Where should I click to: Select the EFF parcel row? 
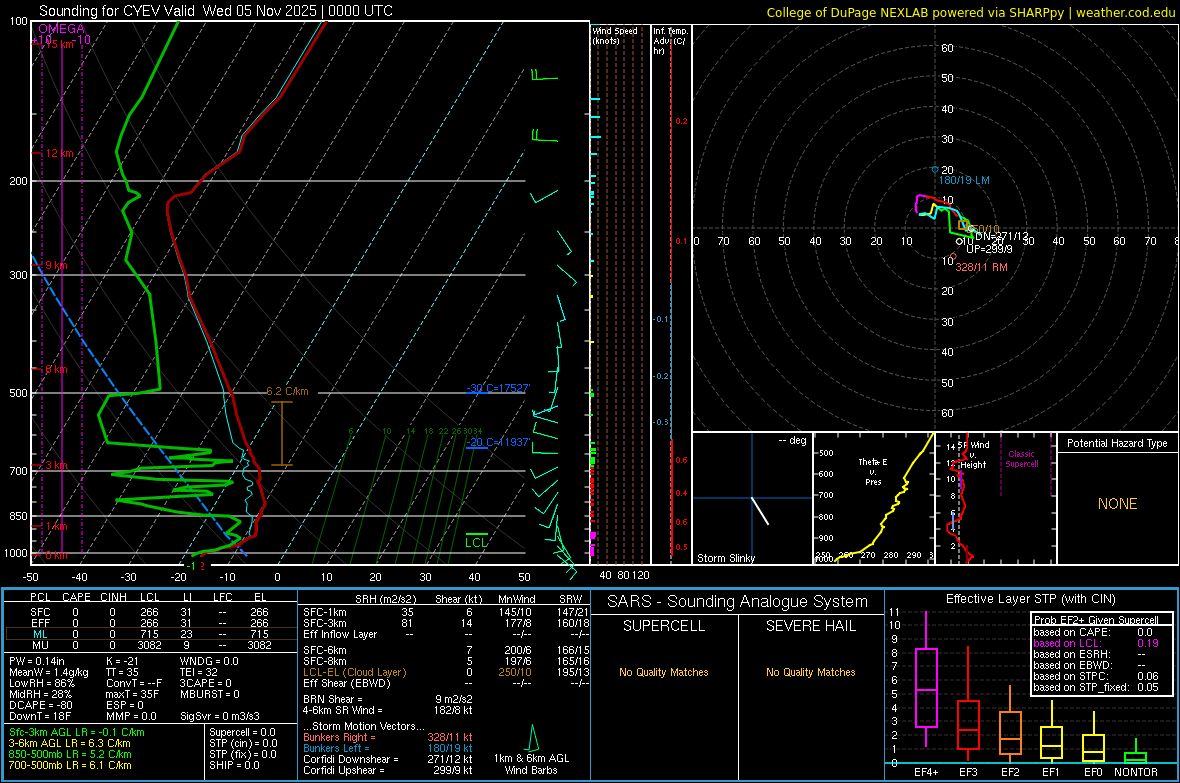(151, 623)
